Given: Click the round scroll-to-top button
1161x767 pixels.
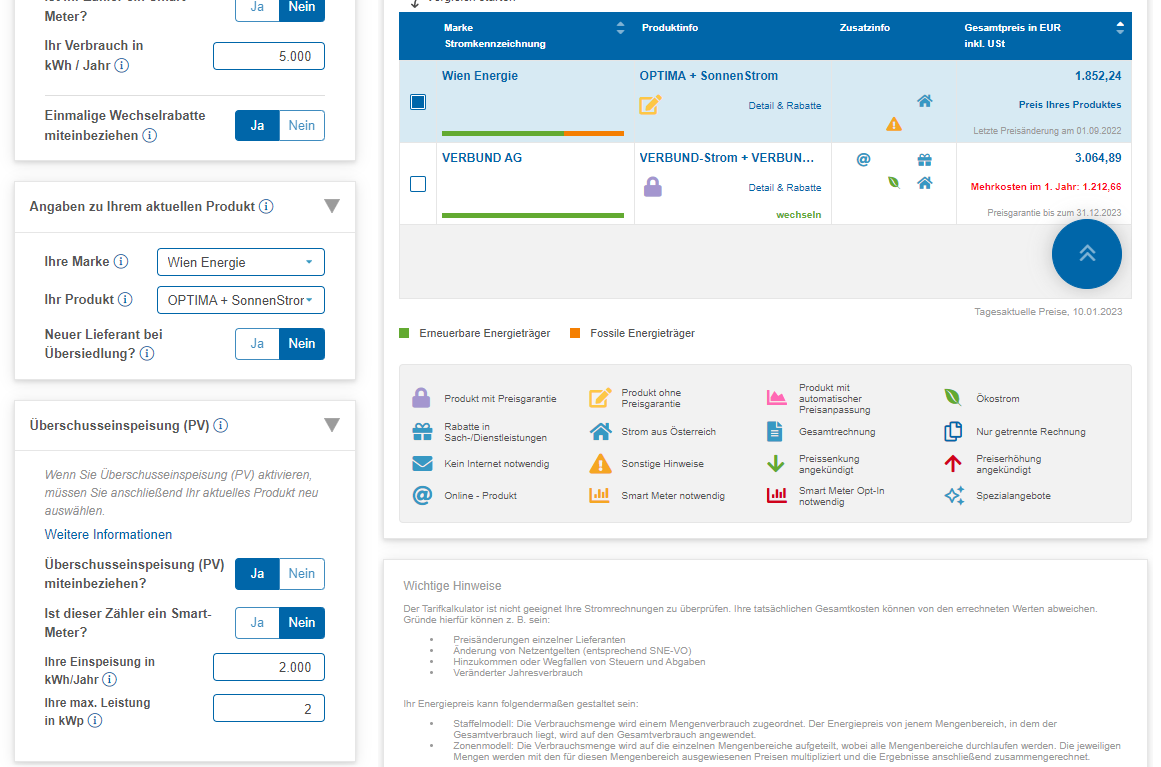Looking at the screenshot, I should tap(1086, 253).
